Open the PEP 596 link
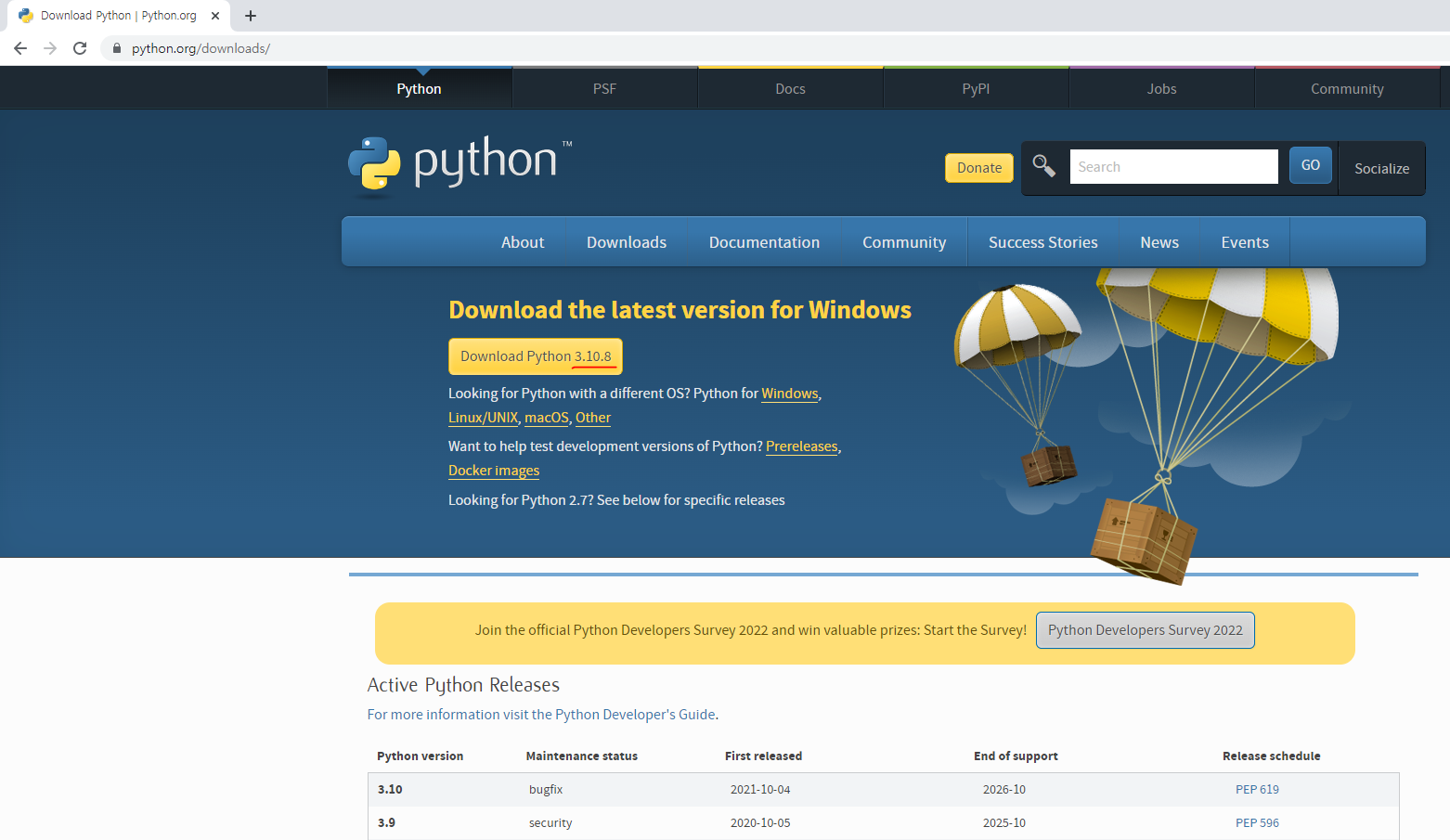 pos(1257,823)
